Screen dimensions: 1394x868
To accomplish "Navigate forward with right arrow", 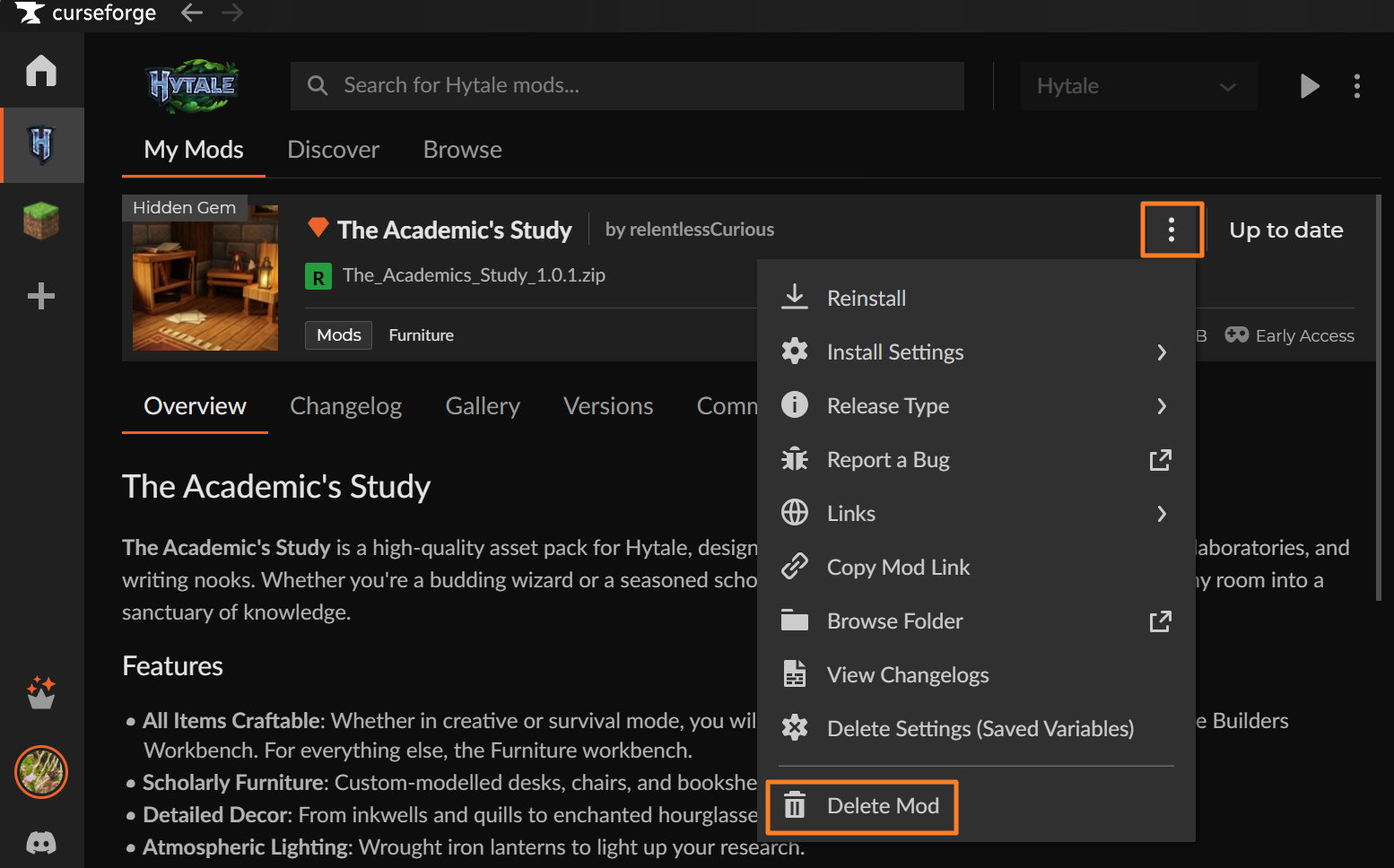I will point(232,13).
